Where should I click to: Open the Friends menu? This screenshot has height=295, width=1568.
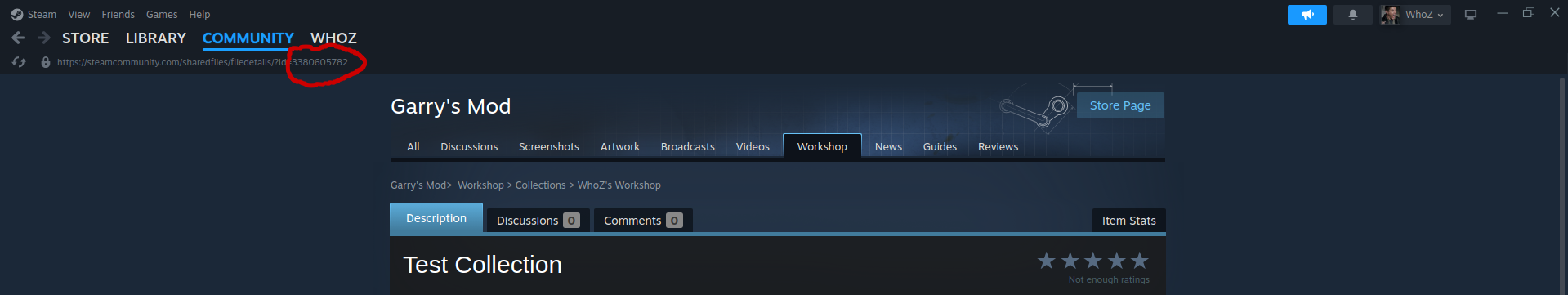coord(118,14)
